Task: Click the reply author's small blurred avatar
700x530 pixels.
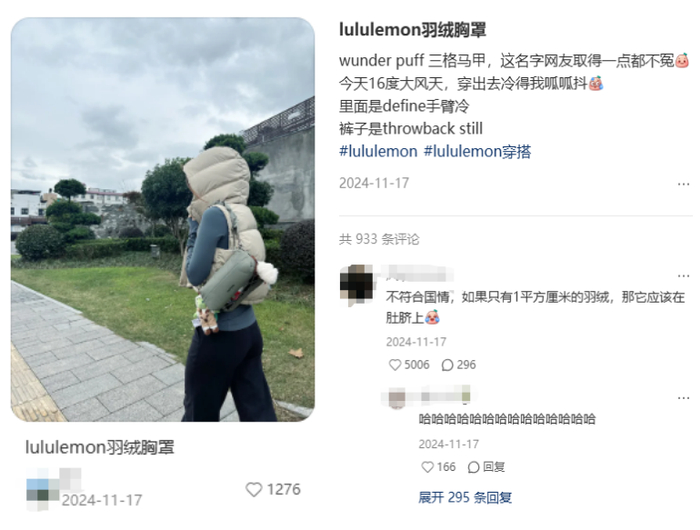Action: coord(397,397)
